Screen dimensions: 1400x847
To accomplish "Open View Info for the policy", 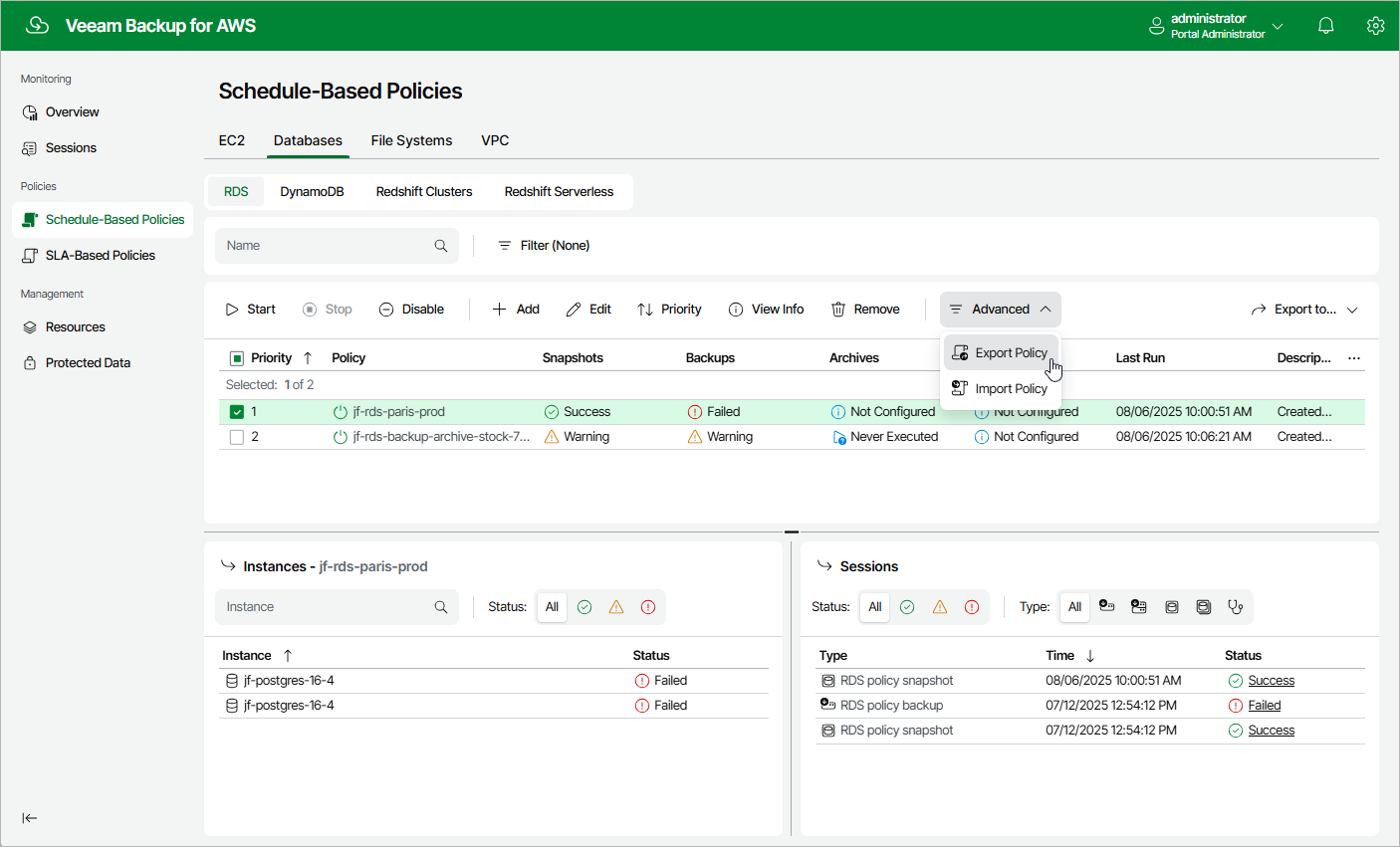I will click(x=766, y=310).
